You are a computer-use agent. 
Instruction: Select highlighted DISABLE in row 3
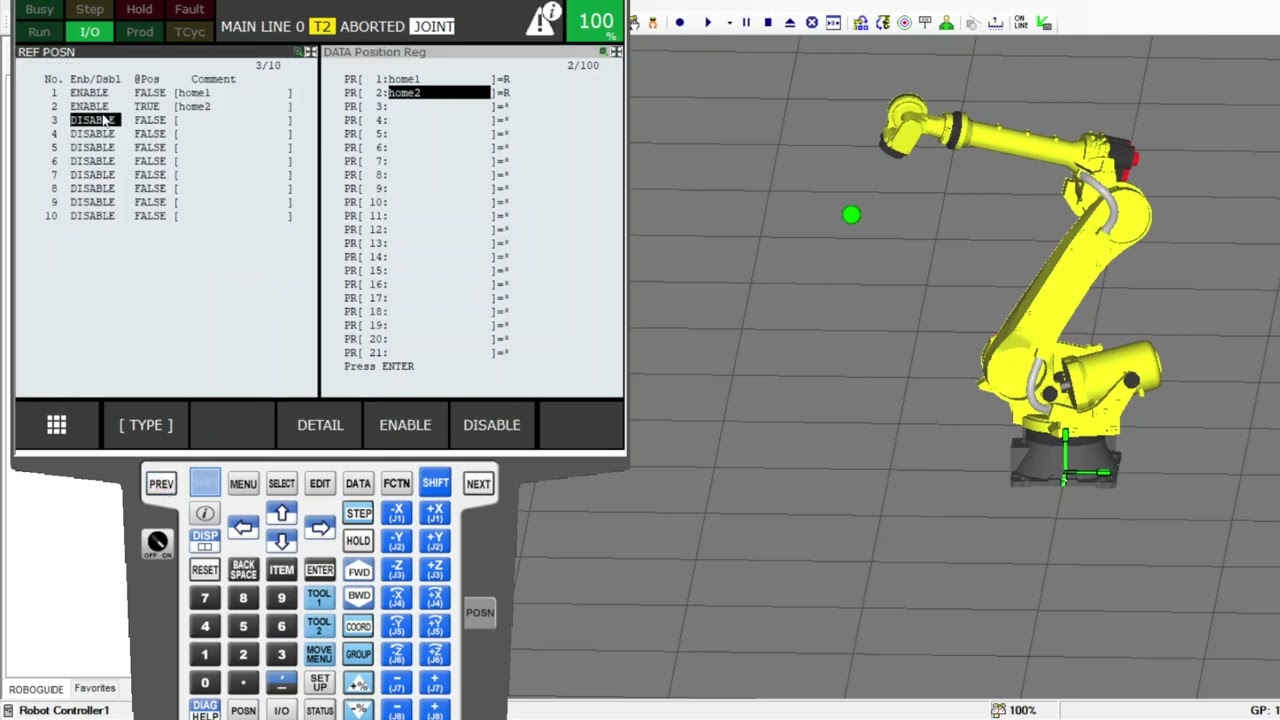(94, 120)
